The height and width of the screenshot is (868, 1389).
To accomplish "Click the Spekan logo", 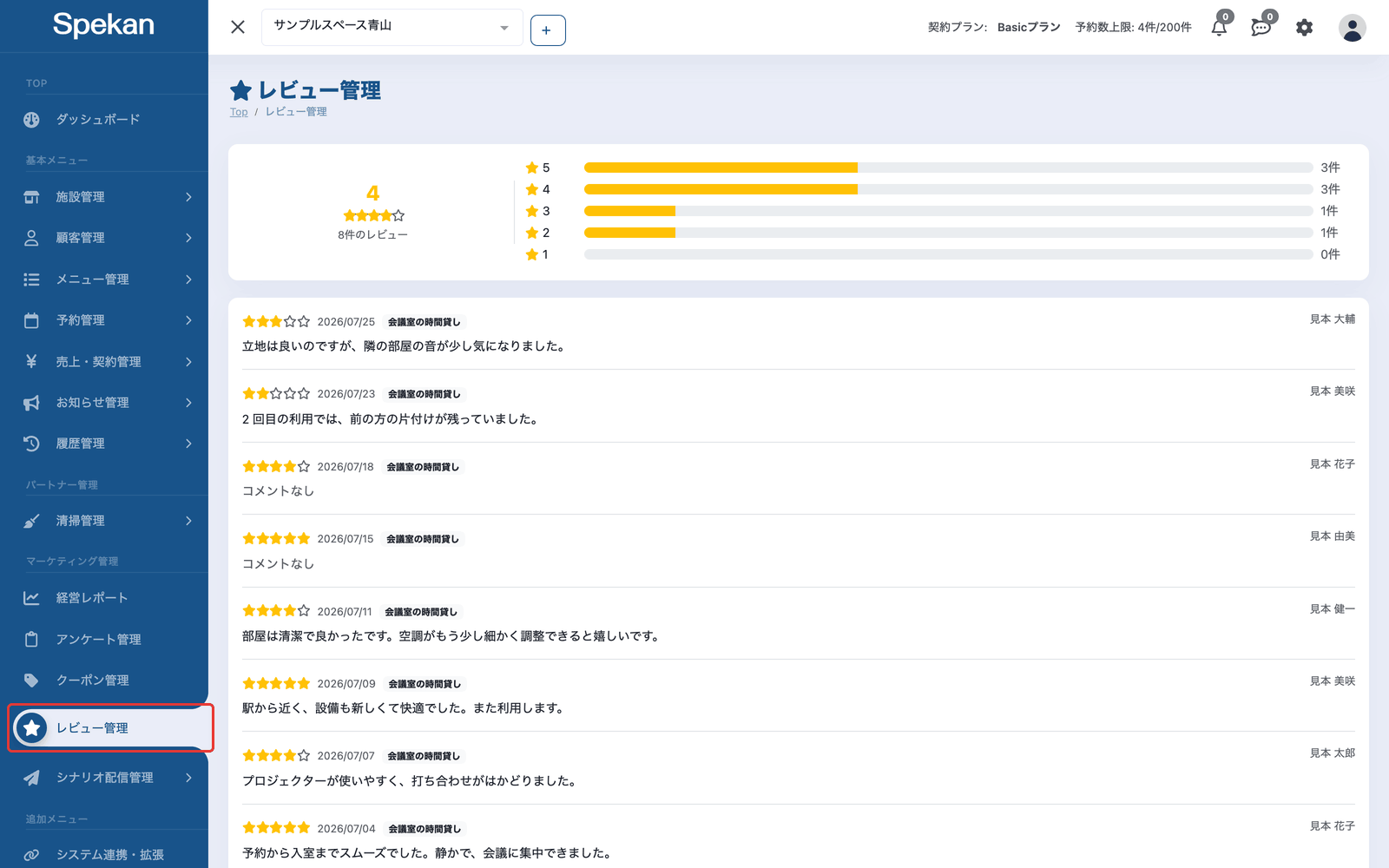I will tap(103, 24).
